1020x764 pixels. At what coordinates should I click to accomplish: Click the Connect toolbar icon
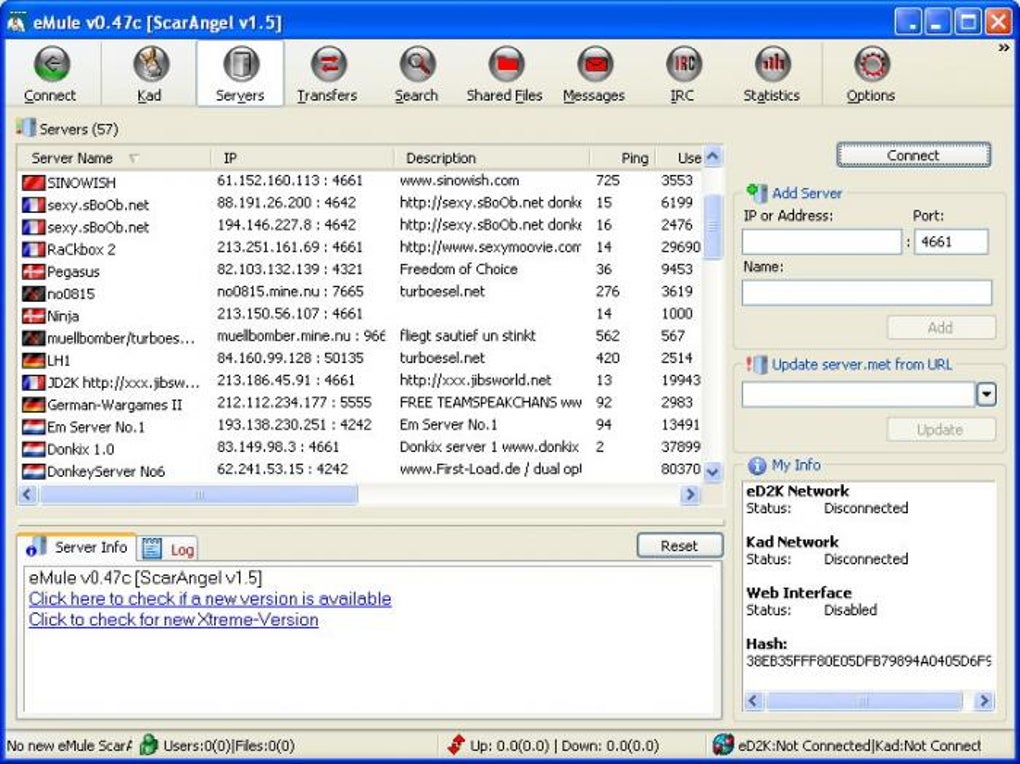click(50, 75)
